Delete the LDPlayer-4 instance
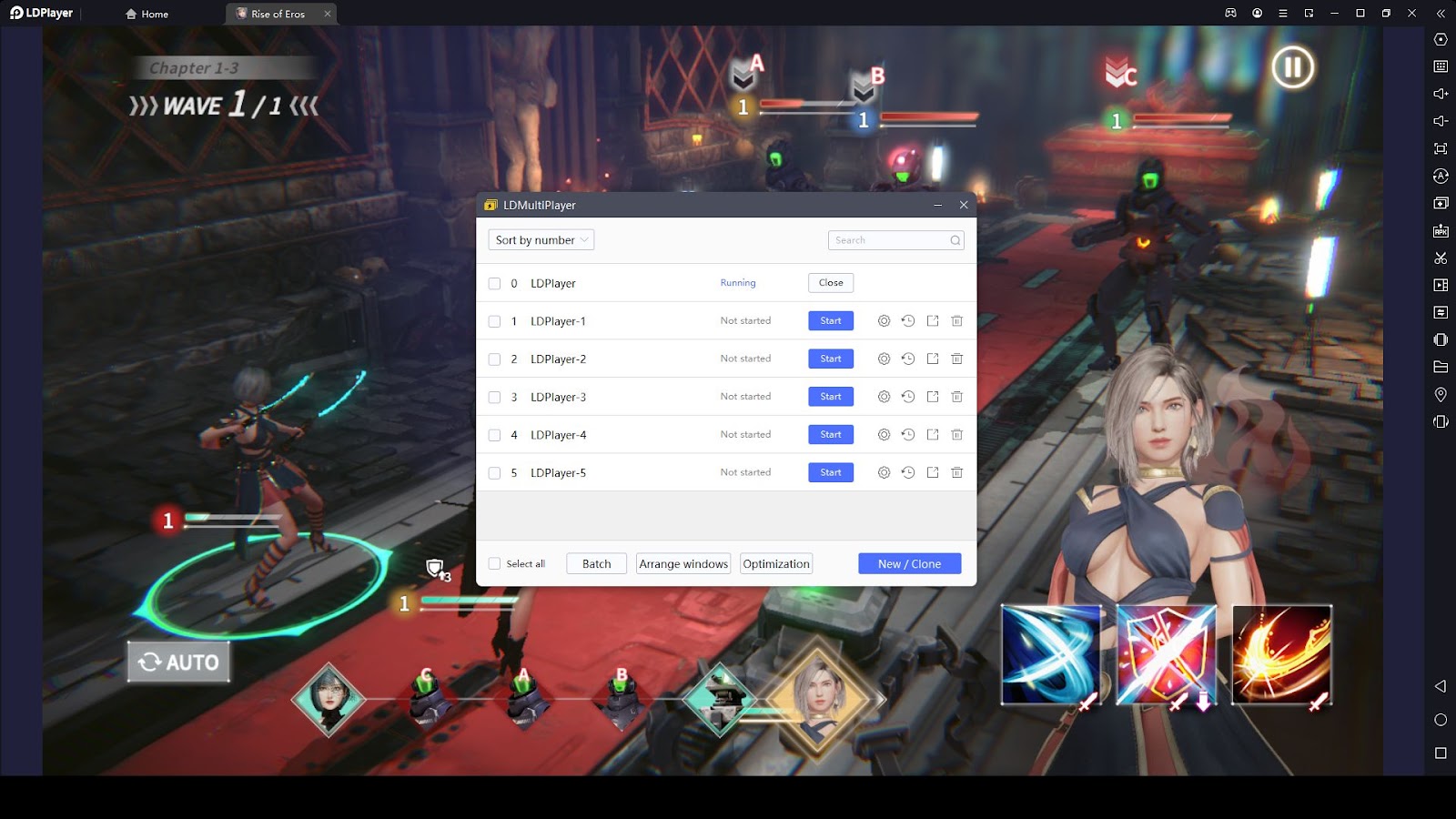The width and height of the screenshot is (1456, 819). 957,435
